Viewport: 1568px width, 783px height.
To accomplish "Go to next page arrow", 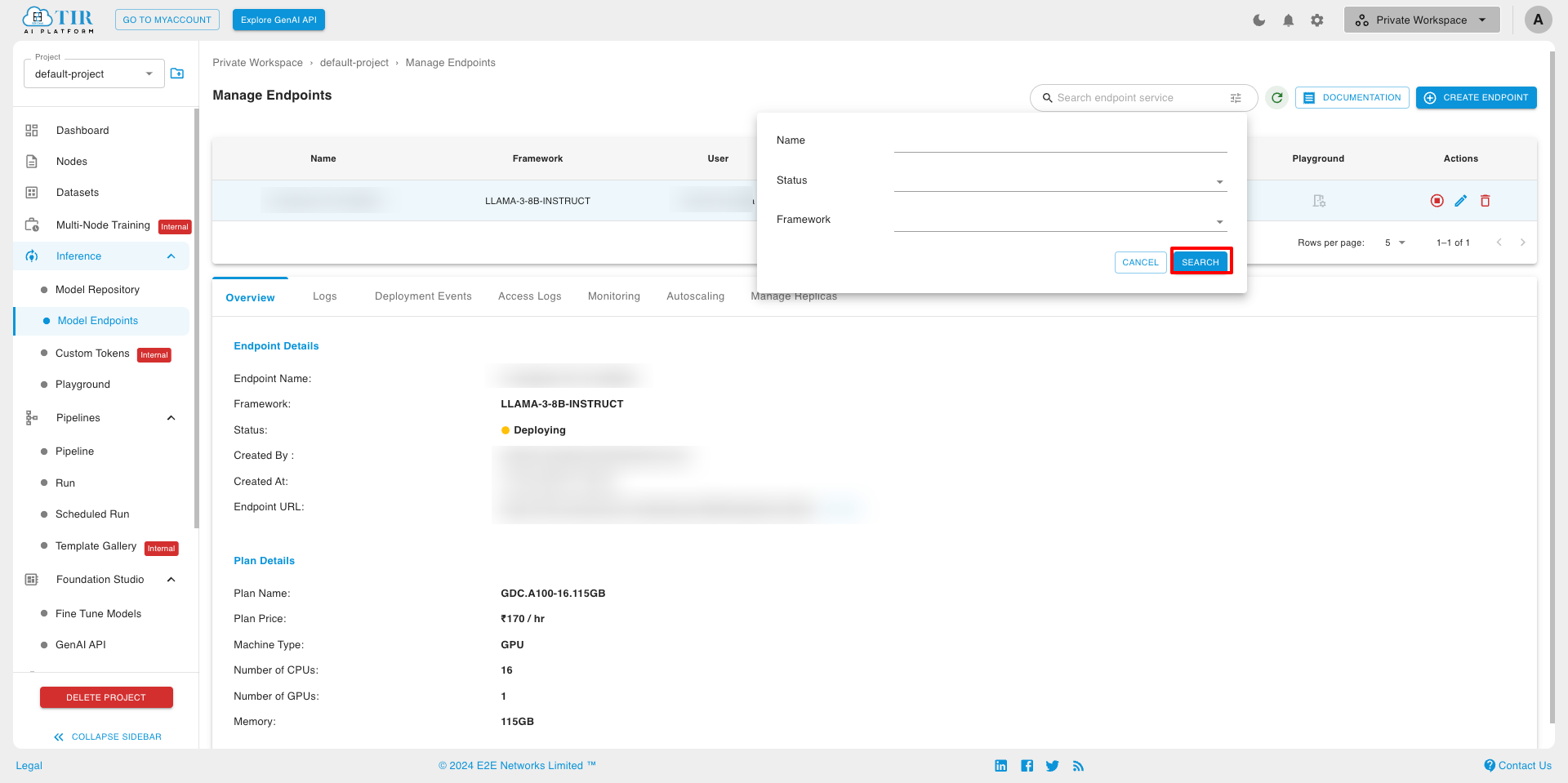I will point(1523,242).
